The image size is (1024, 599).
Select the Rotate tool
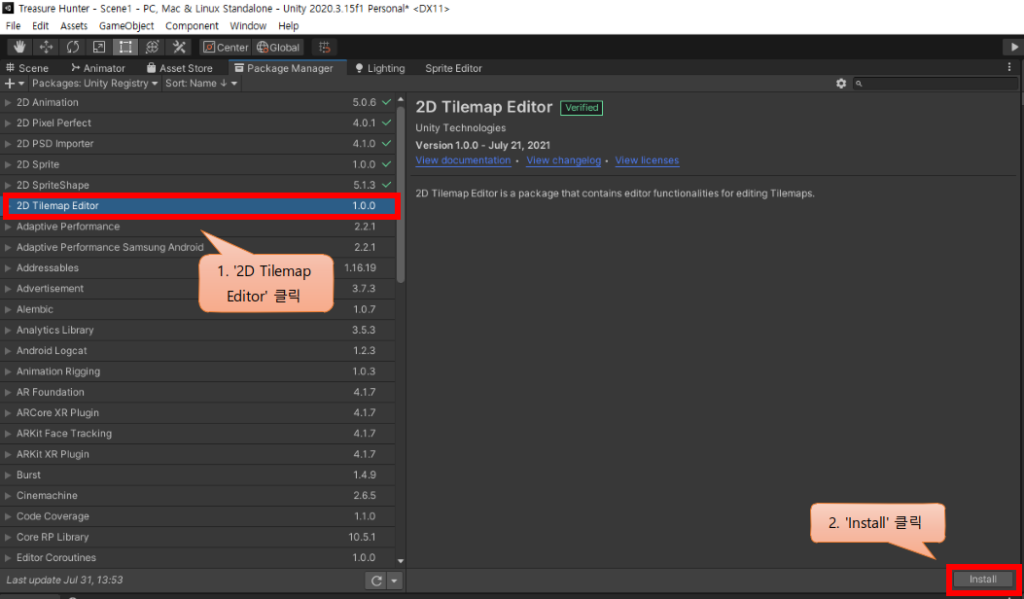[x=72, y=47]
